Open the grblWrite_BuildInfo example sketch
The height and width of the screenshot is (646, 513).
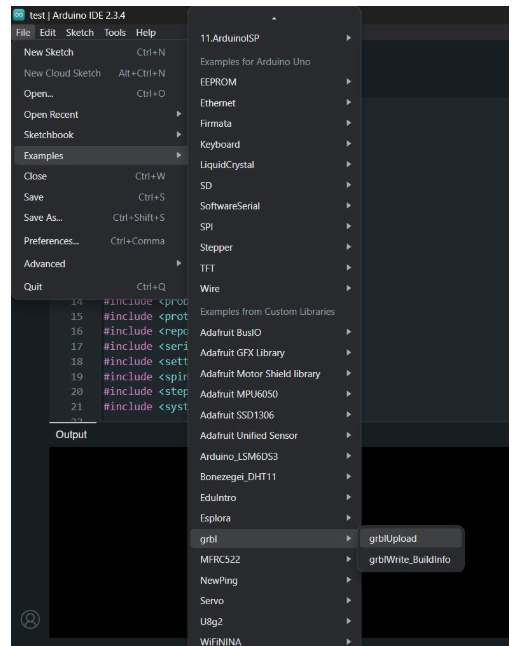pyautogui.click(x=410, y=559)
